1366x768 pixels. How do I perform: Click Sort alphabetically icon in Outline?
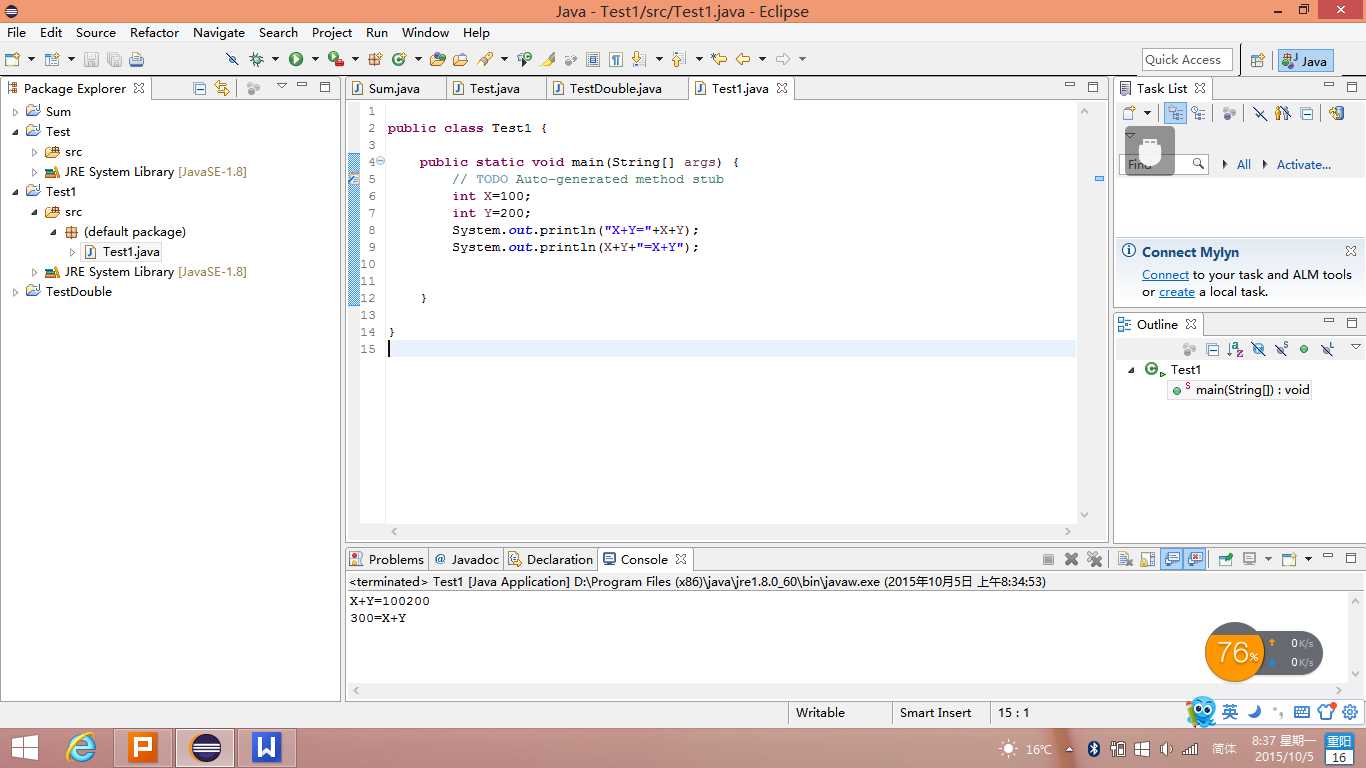(1236, 349)
